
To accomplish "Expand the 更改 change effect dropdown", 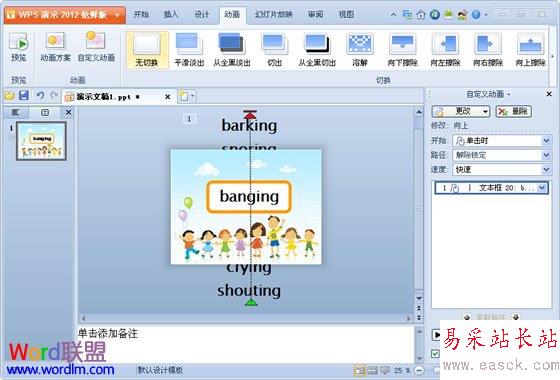I will 485,112.
